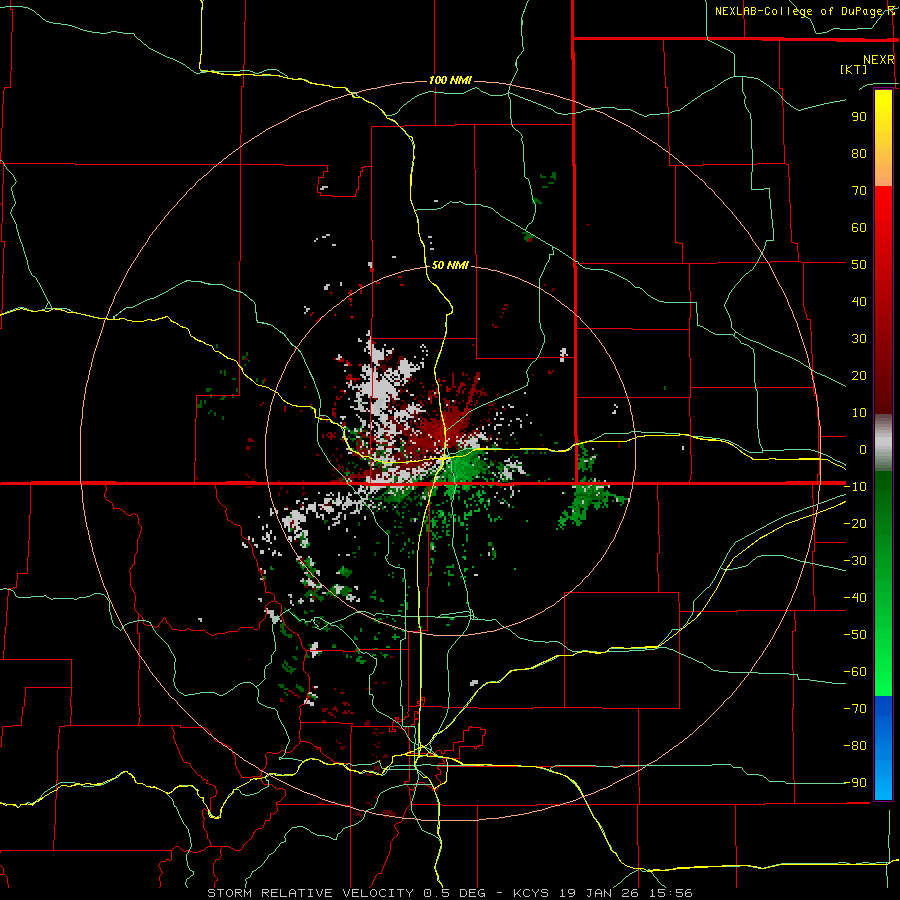Click the "STORM RELATIVE VELOCITY" product caption
The image size is (900, 900).
[x=311, y=893]
